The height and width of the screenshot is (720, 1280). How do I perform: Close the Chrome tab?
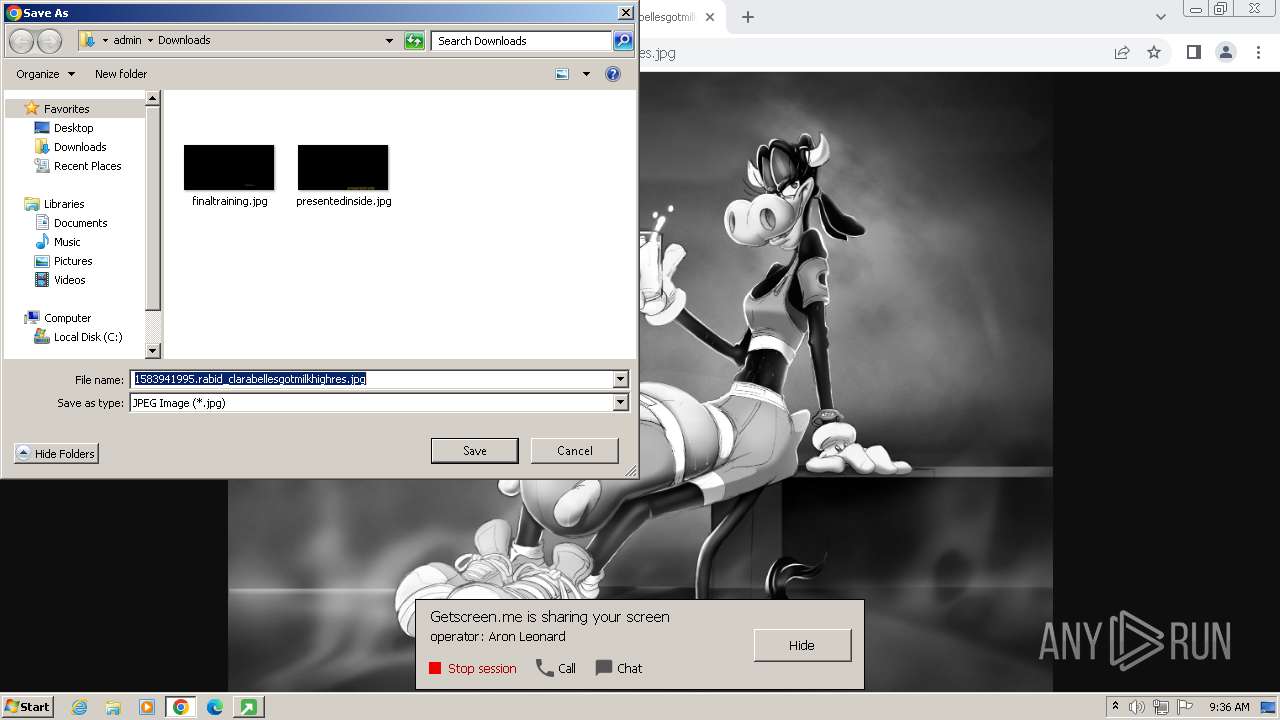tap(710, 17)
